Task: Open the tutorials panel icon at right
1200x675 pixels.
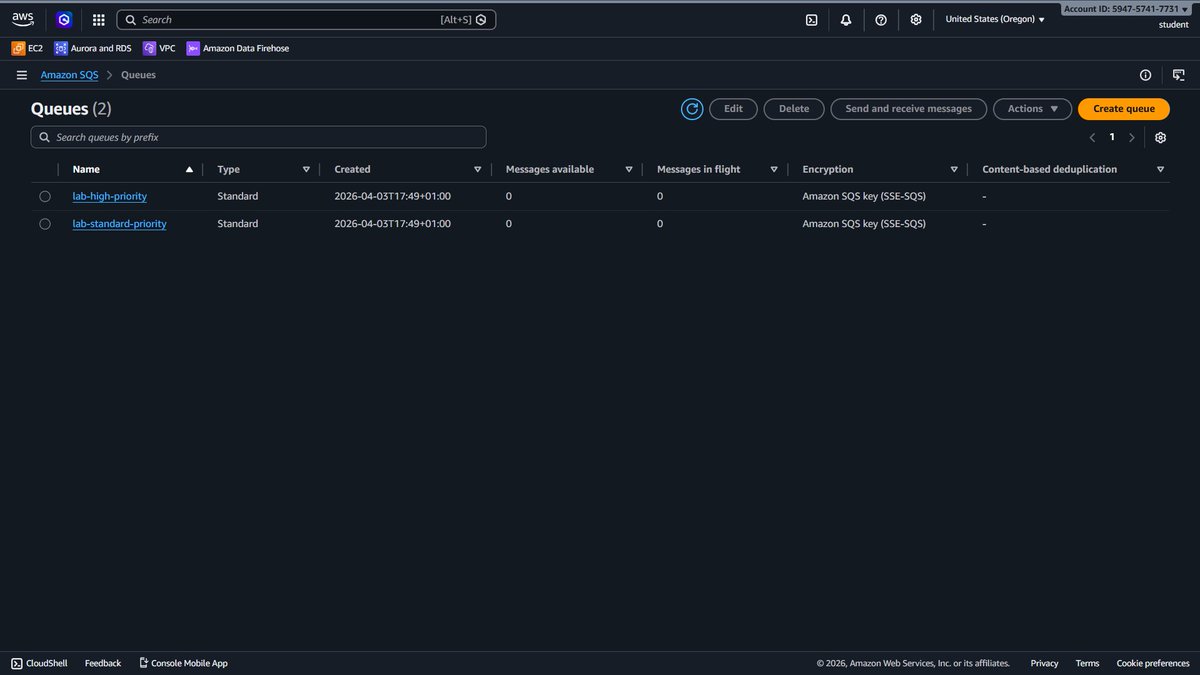Action: pos(1179,75)
